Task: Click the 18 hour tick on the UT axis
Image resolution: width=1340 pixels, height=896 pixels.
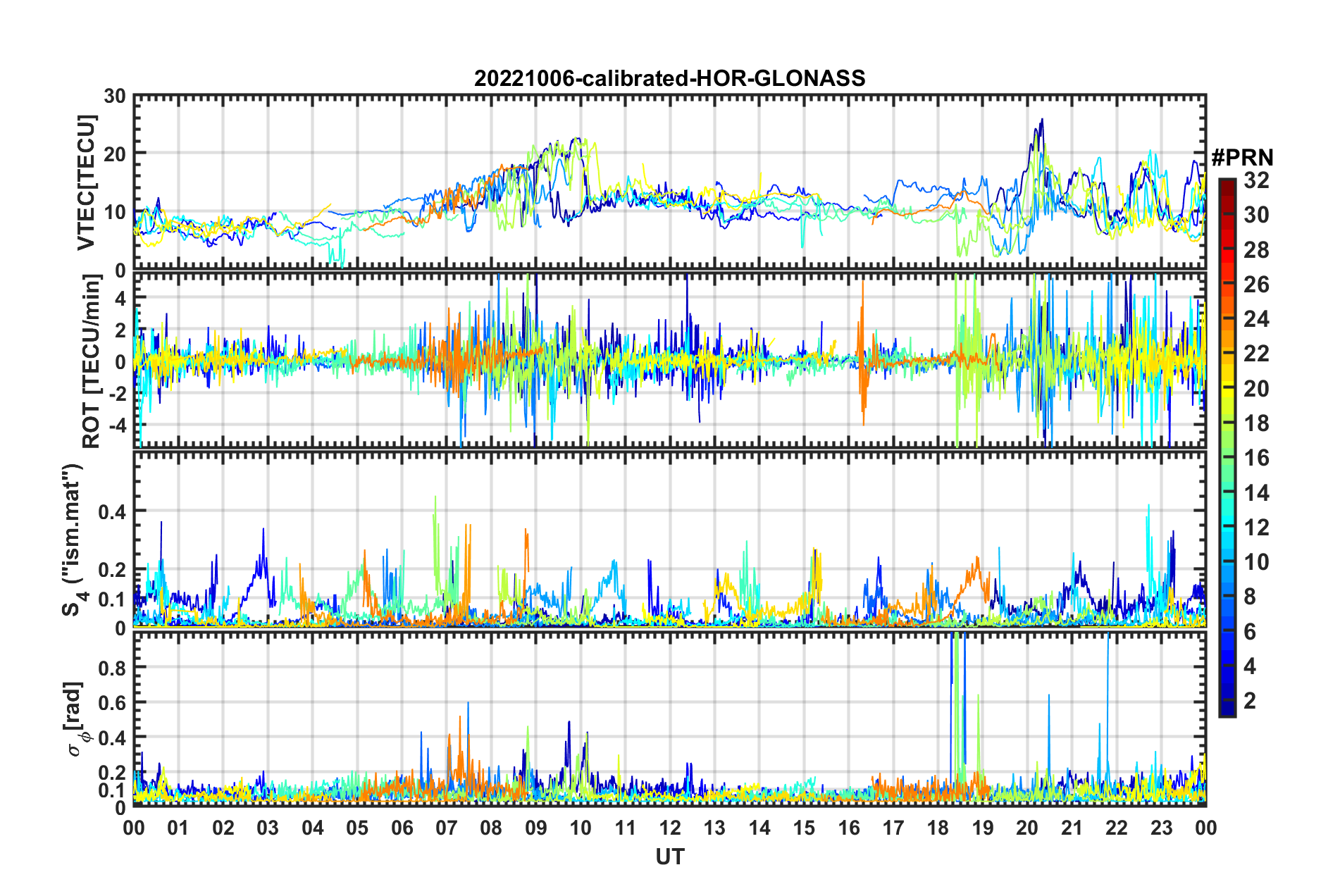Action: point(938,828)
